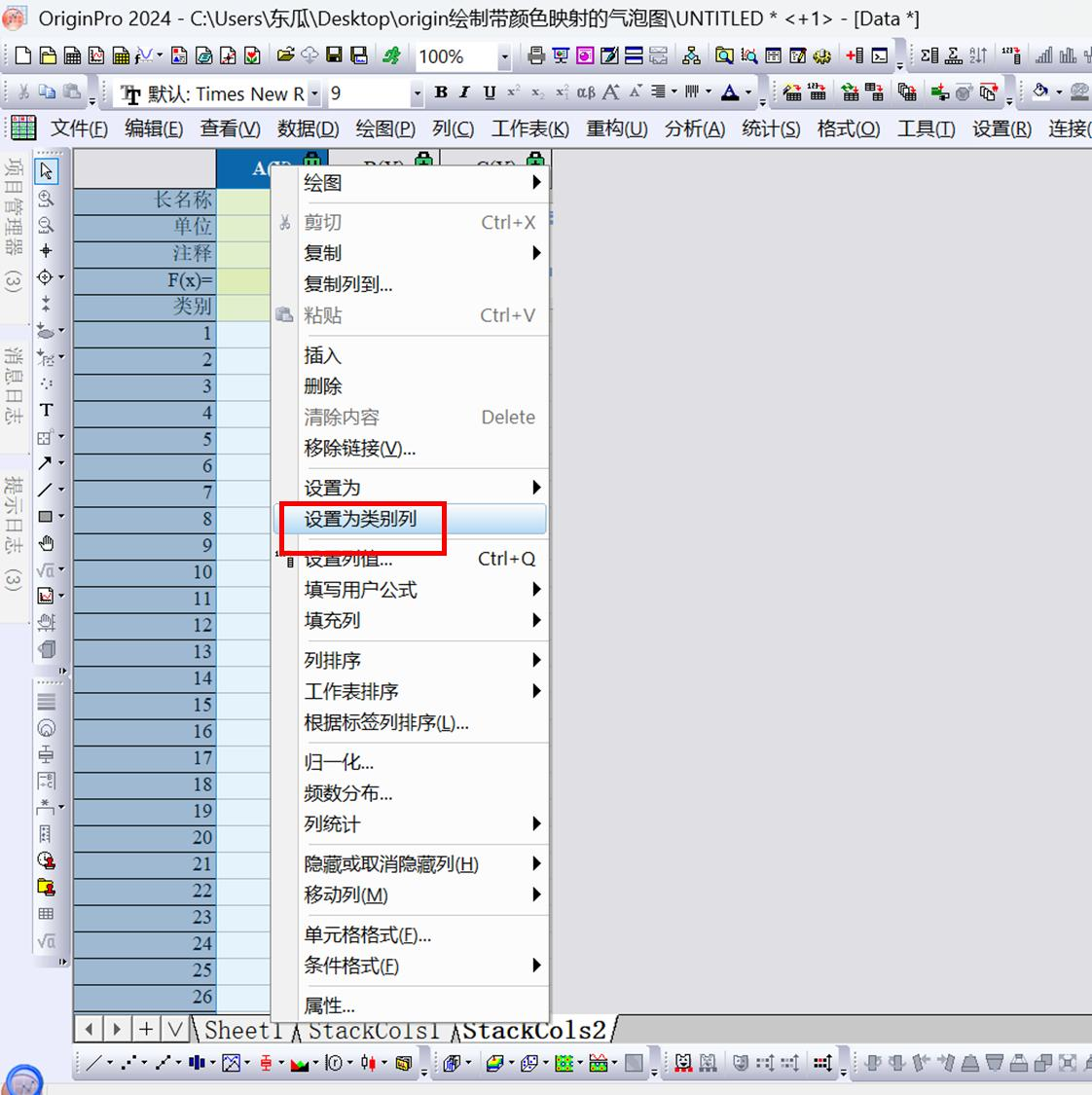Select the Rectangle drawing tool
The width and height of the screenshot is (1092, 1095).
(45, 516)
